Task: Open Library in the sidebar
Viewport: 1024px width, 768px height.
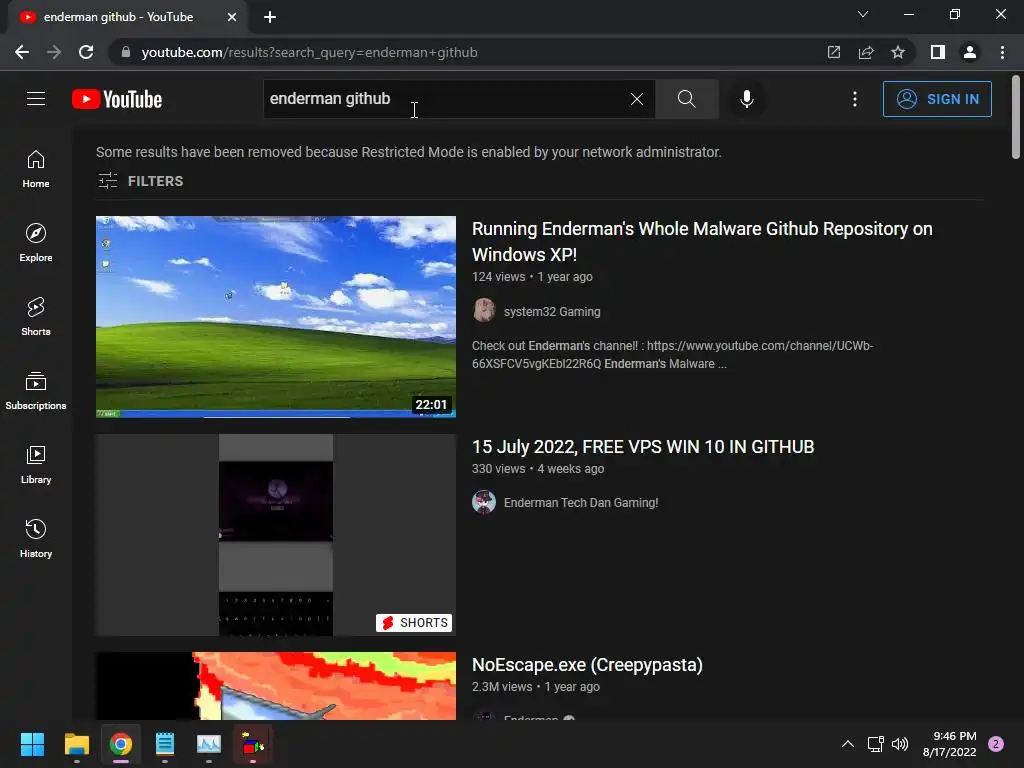Action: point(36,464)
